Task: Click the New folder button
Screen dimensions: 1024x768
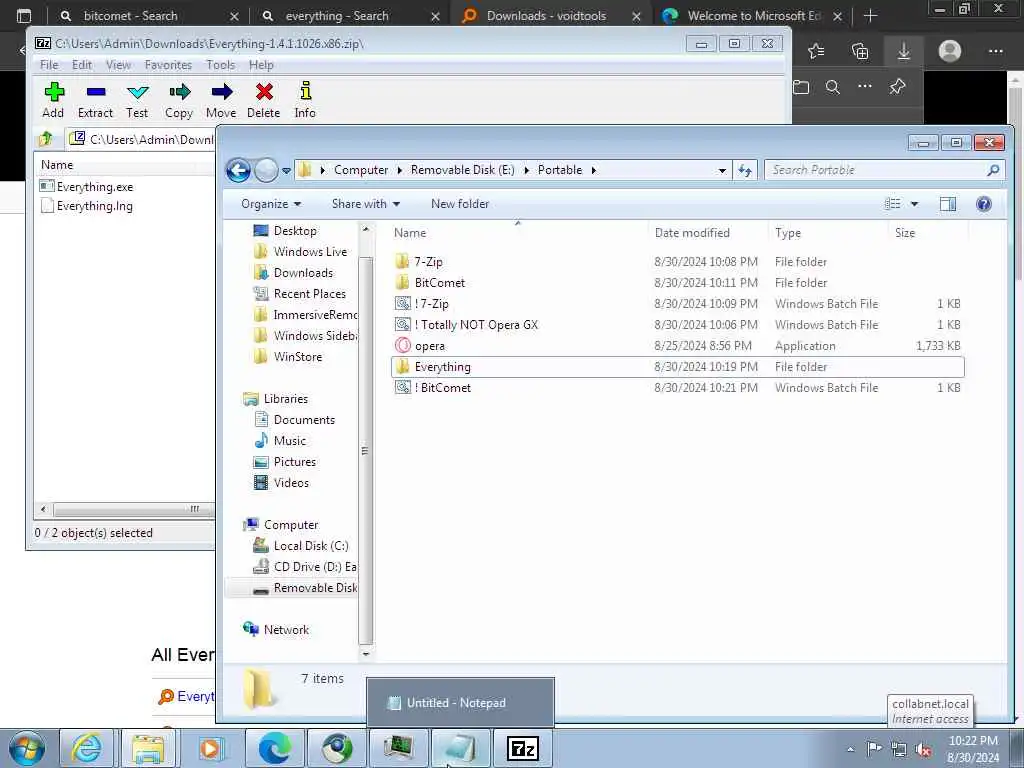Action: (x=460, y=204)
